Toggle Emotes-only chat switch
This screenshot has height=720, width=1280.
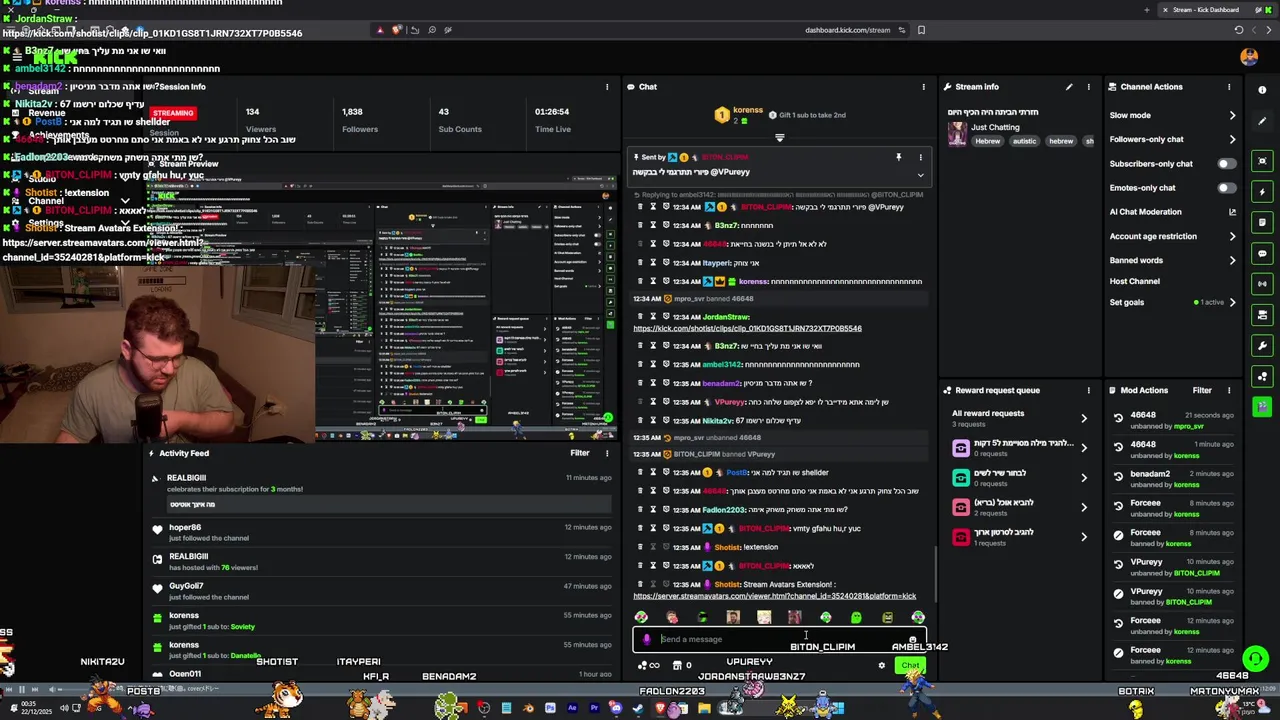(1226, 188)
